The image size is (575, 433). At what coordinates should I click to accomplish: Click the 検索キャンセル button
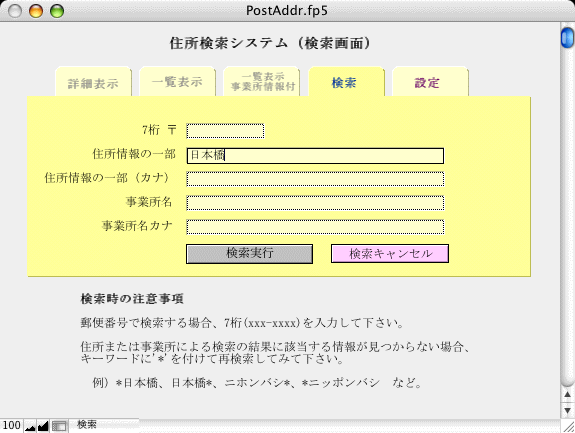(x=390, y=254)
